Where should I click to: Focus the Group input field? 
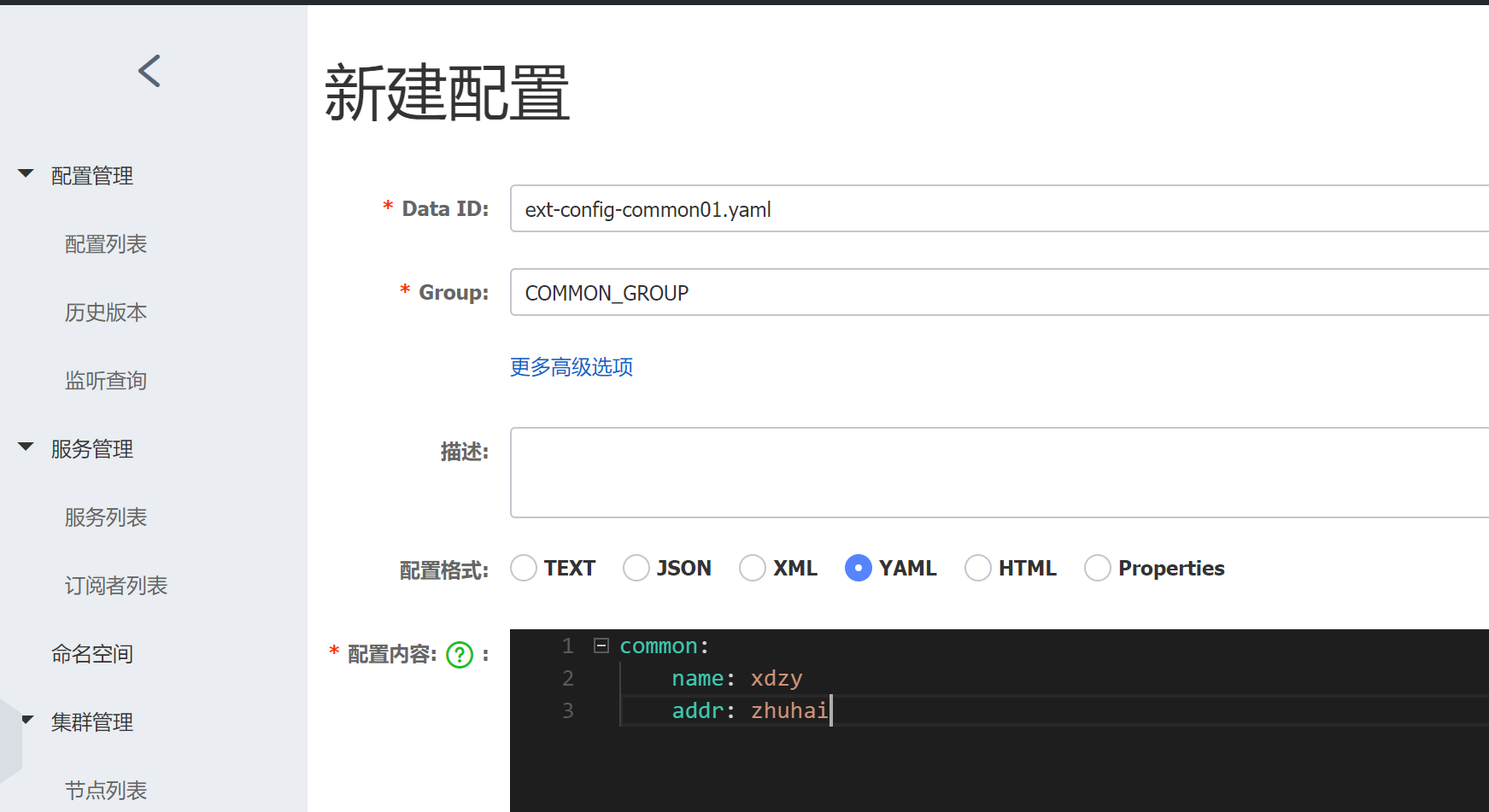(1000, 292)
